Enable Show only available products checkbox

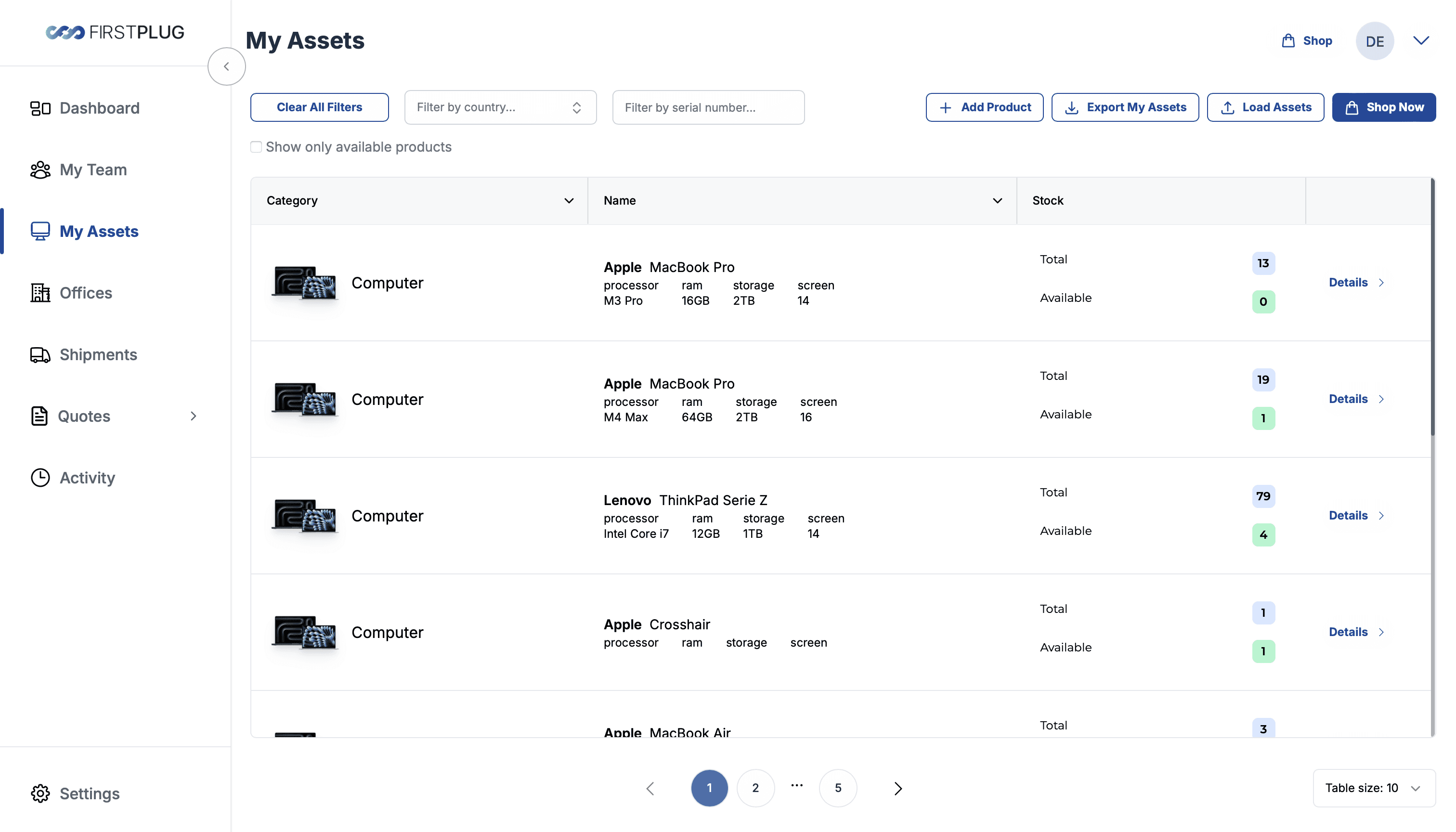256,147
